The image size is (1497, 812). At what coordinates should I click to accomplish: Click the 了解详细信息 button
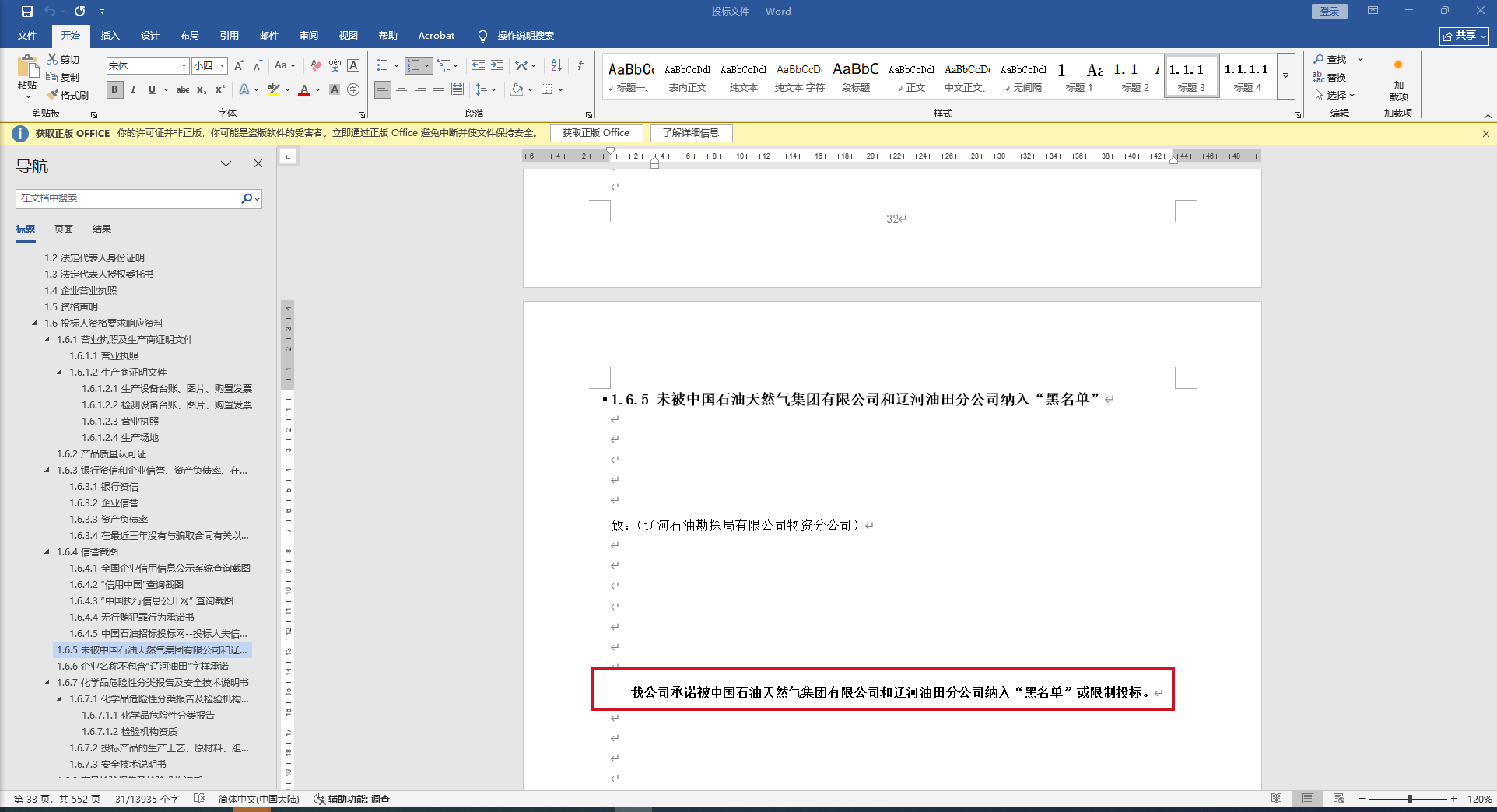(691, 133)
